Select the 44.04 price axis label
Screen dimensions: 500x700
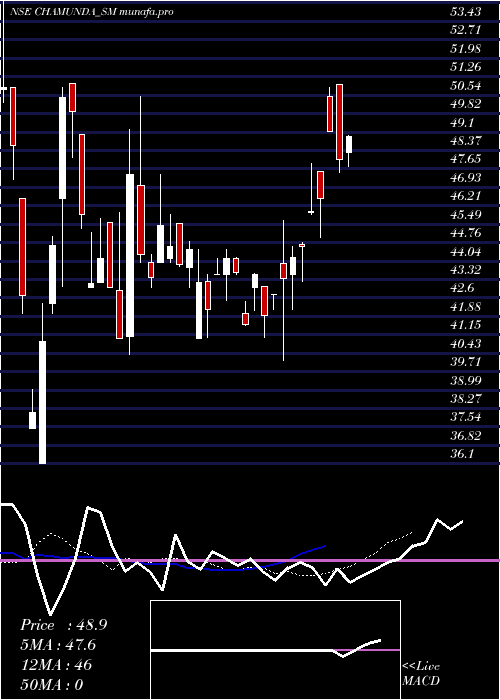pos(465,252)
